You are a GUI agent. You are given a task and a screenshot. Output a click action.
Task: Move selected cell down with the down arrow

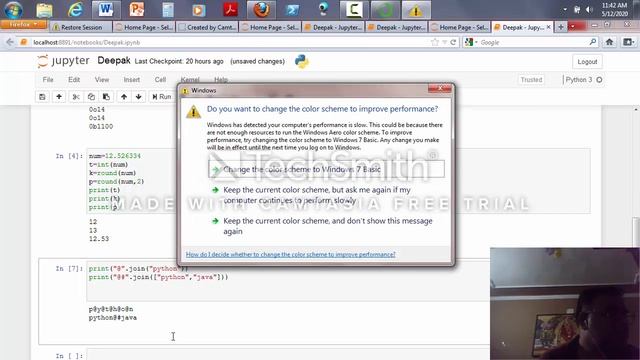pyautogui.click(x=139, y=97)
